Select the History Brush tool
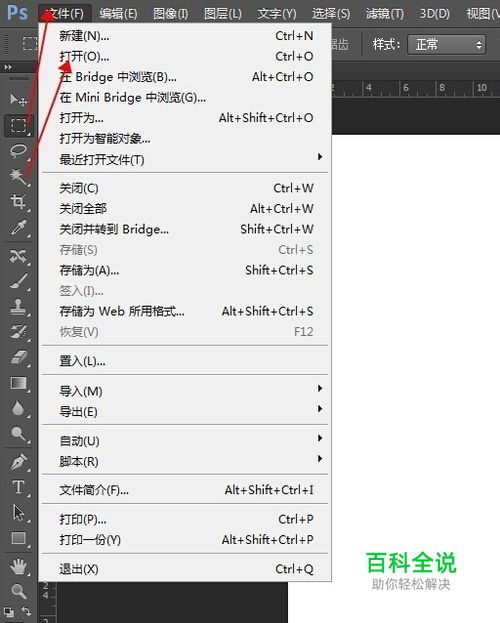 [x=18, y=332]
